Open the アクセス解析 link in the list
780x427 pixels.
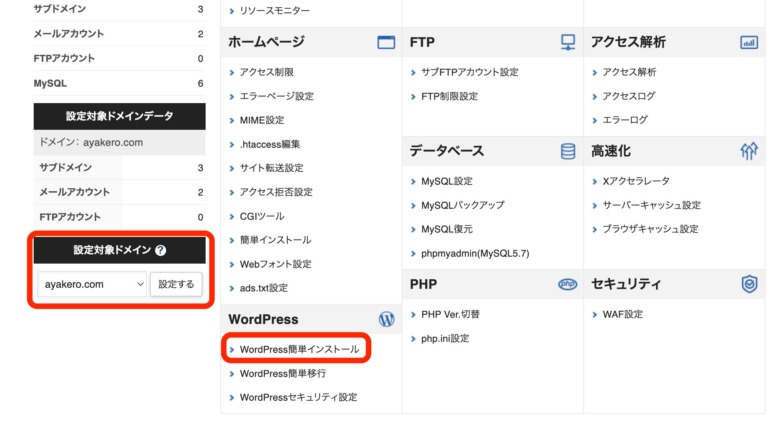629,72
